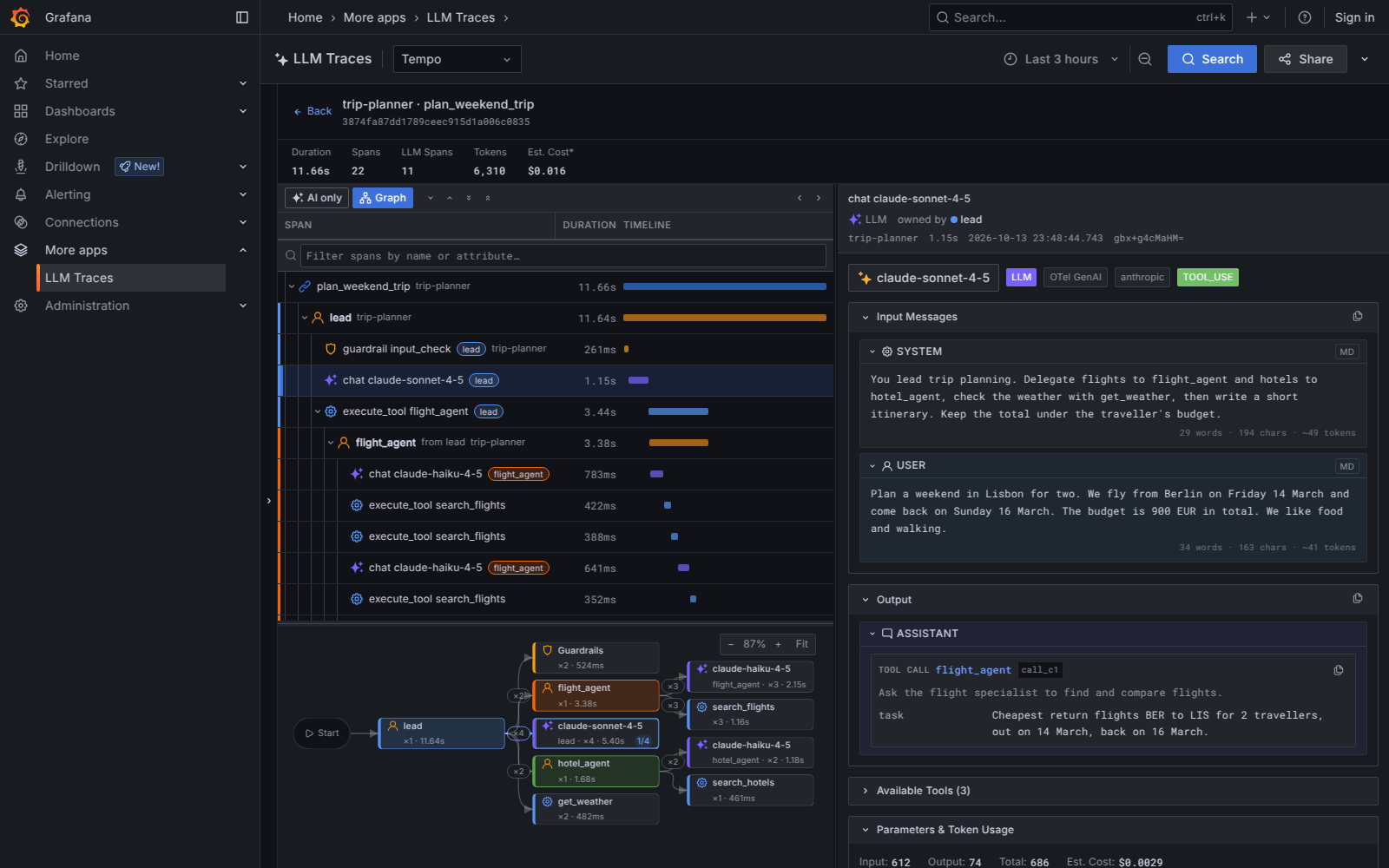
Task: Collapse the plan_weekend_trip span row
Action: 292,286
